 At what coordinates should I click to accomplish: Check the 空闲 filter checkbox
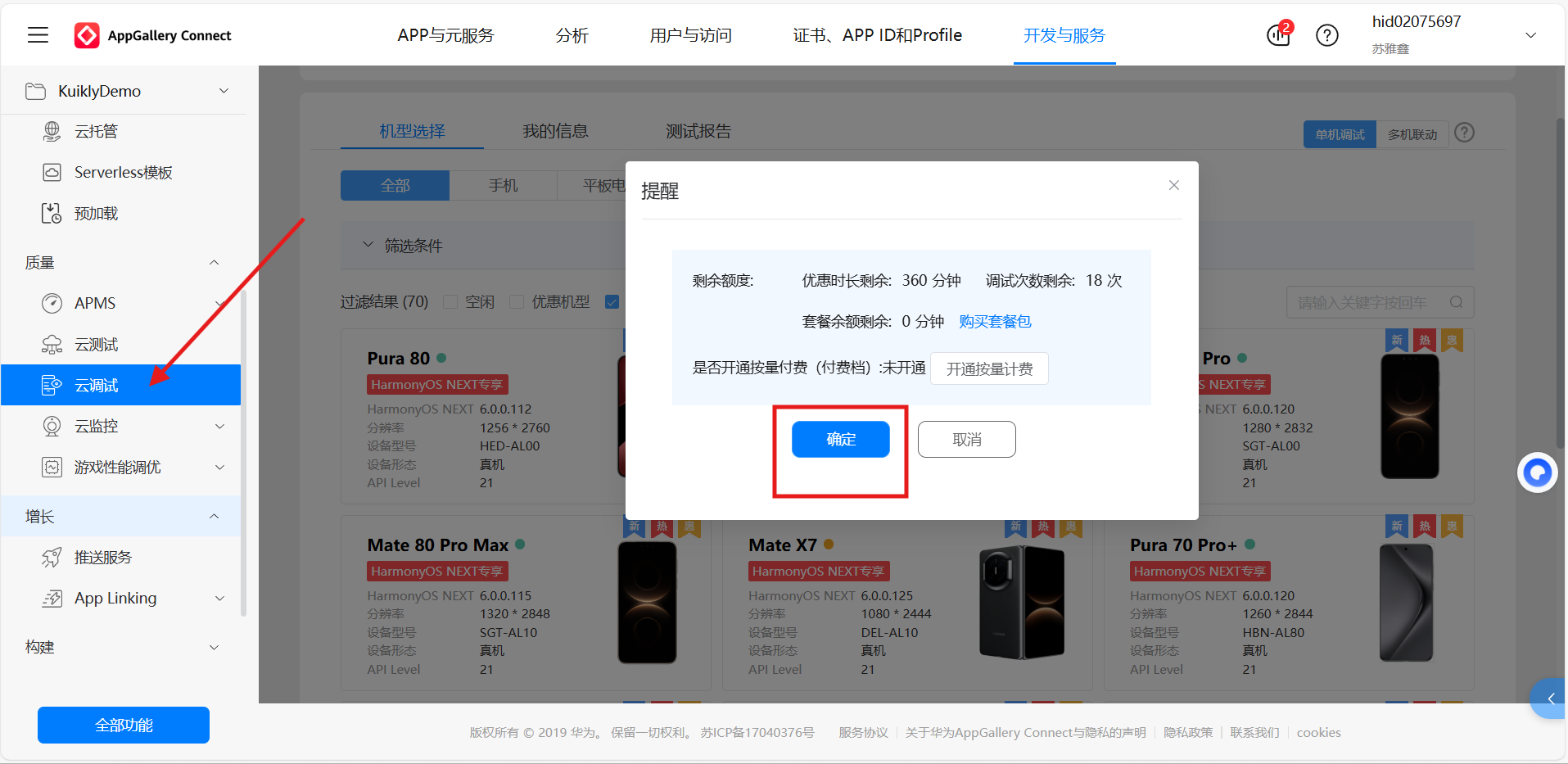click(x=450, y=301)
